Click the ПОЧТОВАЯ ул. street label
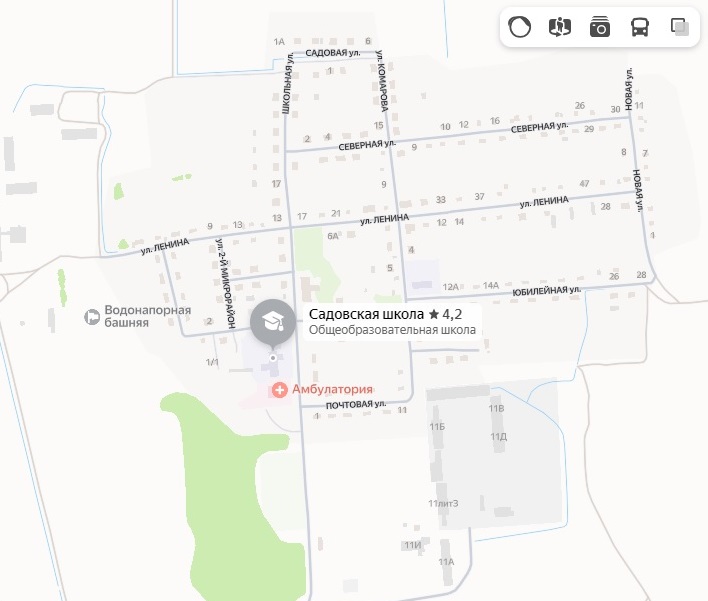 click(356, 405)
